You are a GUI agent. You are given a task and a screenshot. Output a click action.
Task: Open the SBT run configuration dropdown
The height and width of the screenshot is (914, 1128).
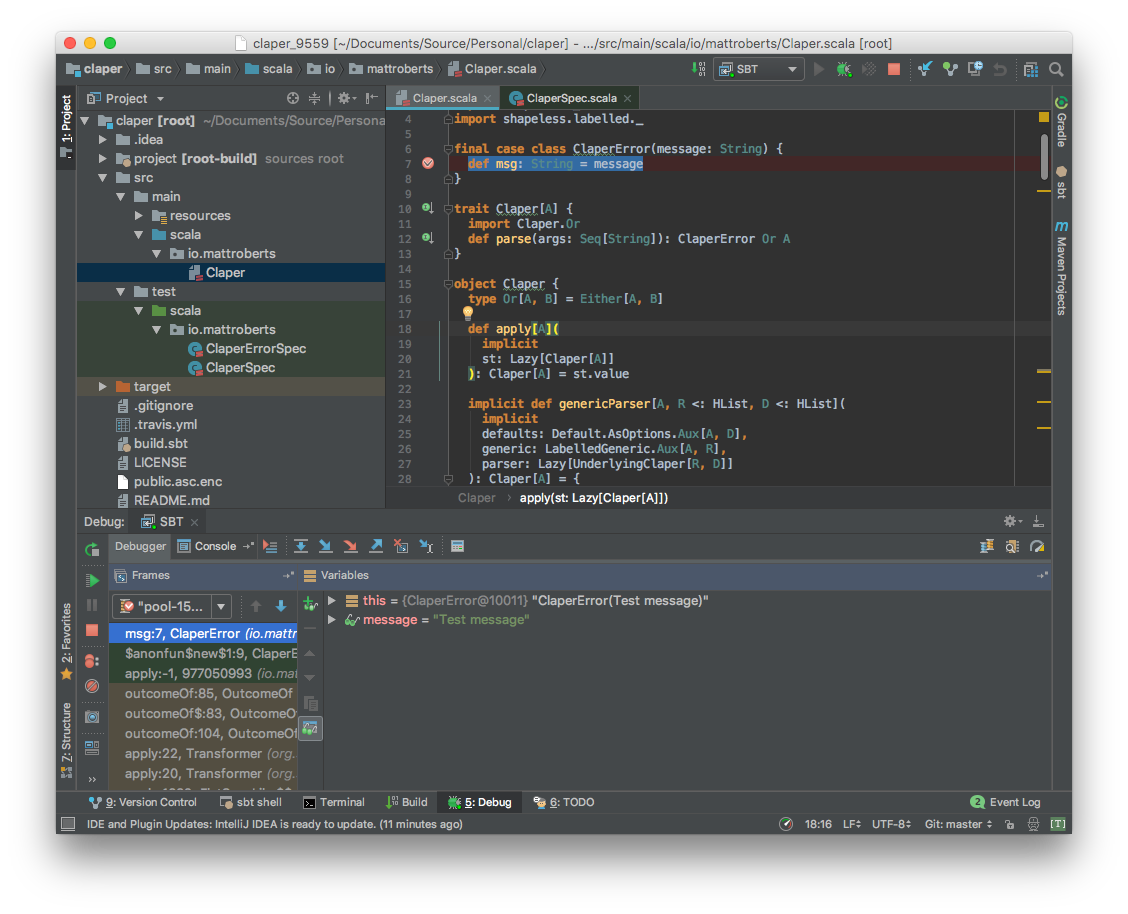pos(759,69)
